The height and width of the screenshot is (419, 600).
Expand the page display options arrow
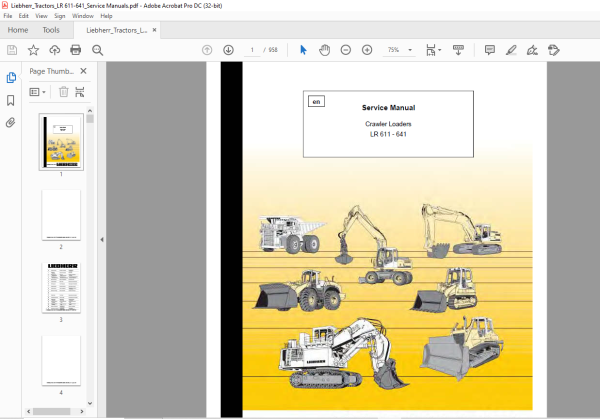point(440,50)
